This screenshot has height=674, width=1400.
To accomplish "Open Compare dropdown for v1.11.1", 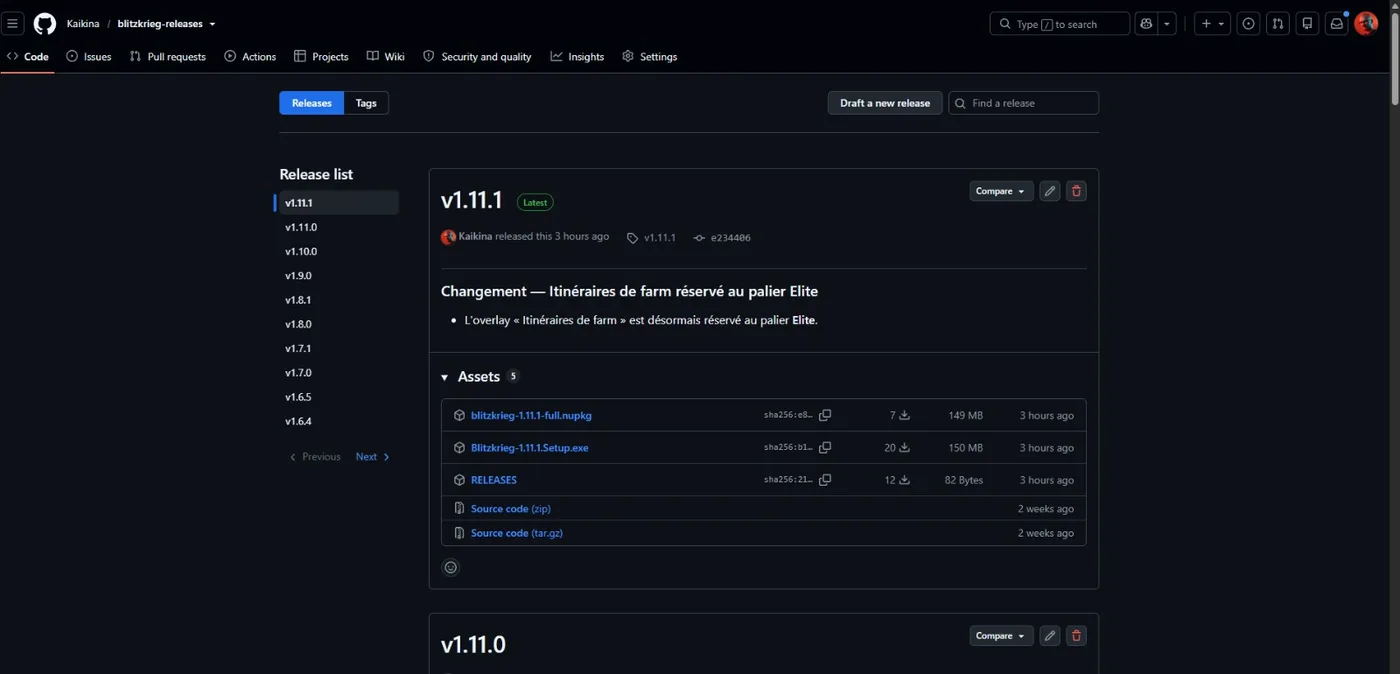I will pos(1001,191).
